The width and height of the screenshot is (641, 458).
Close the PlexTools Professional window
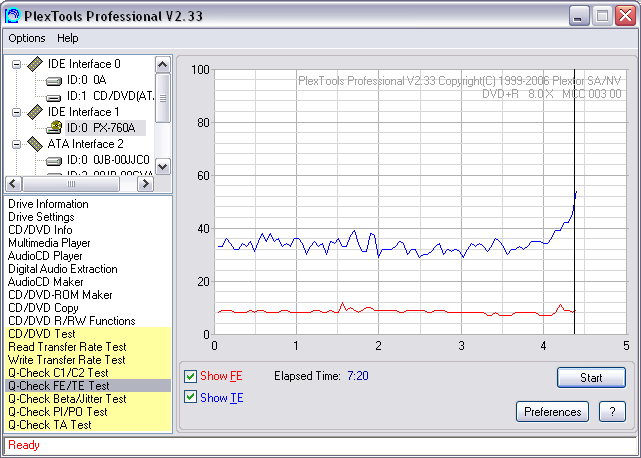(x=625, y=16)
